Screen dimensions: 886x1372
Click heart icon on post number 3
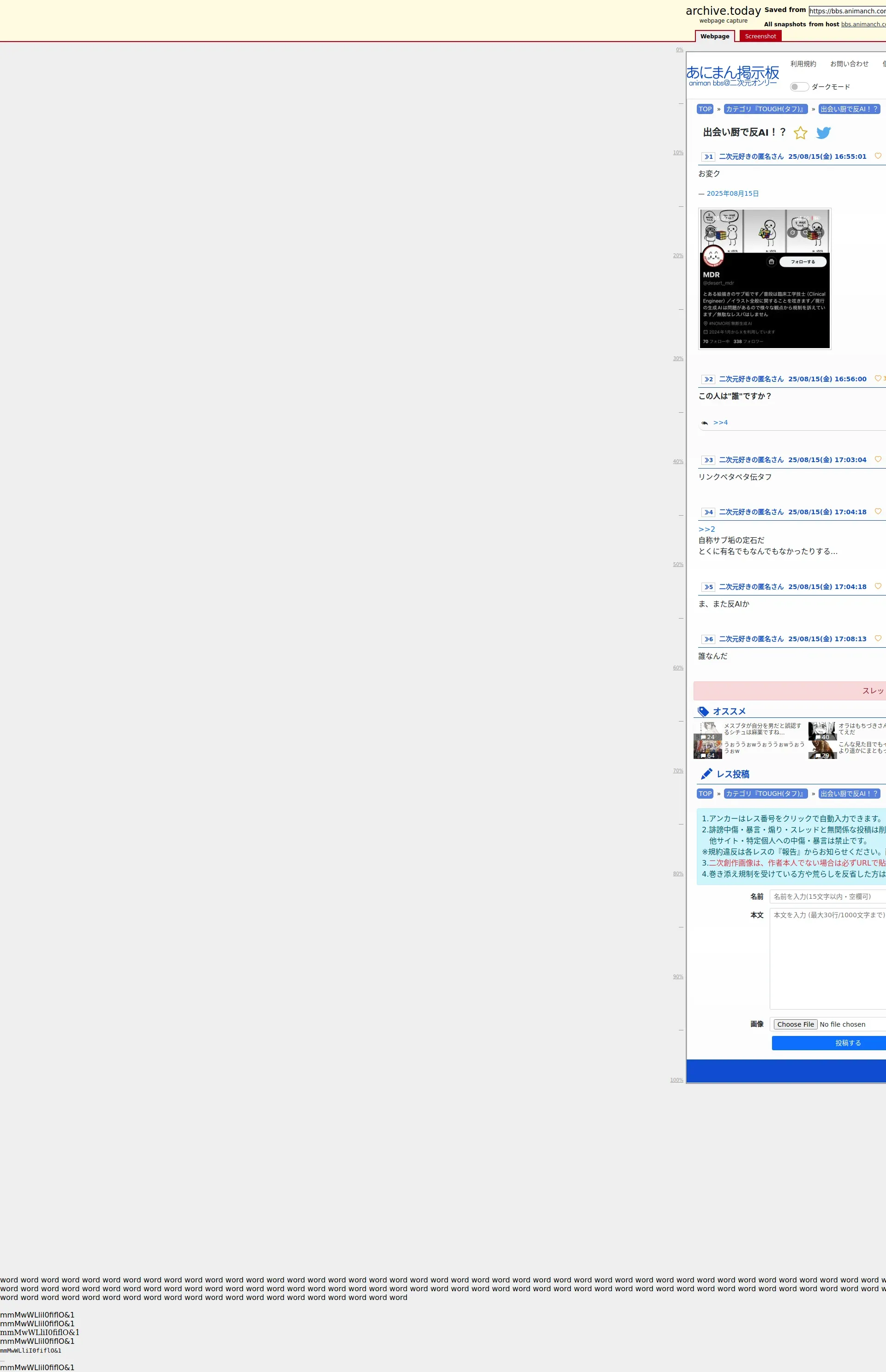(877, 459)
